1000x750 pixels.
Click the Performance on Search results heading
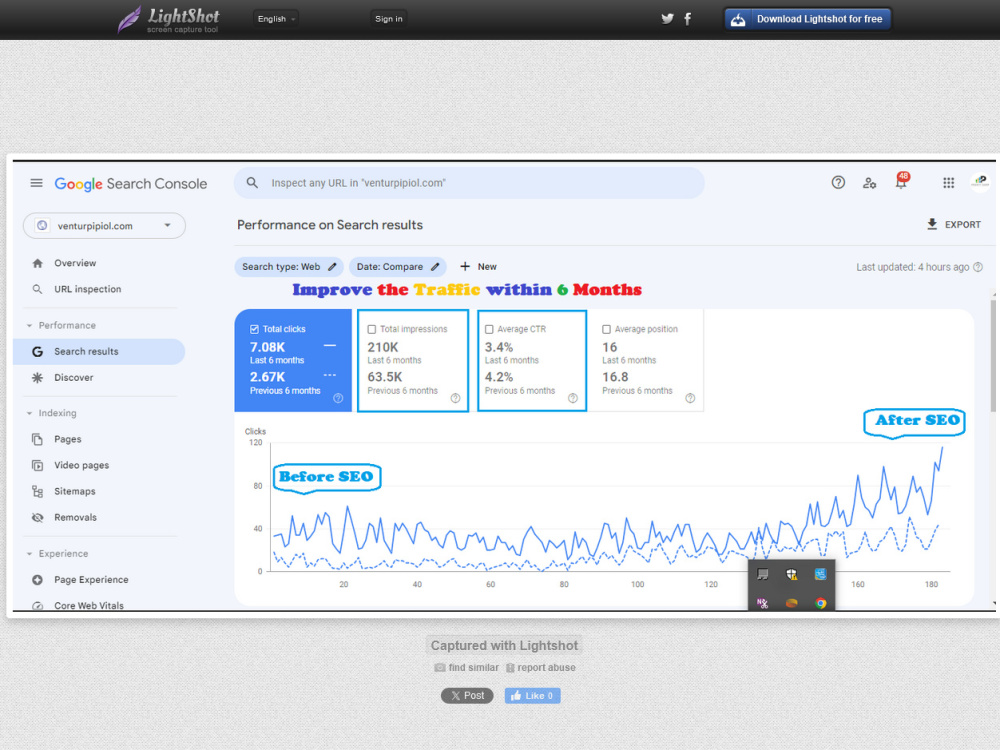coord(330,225)
